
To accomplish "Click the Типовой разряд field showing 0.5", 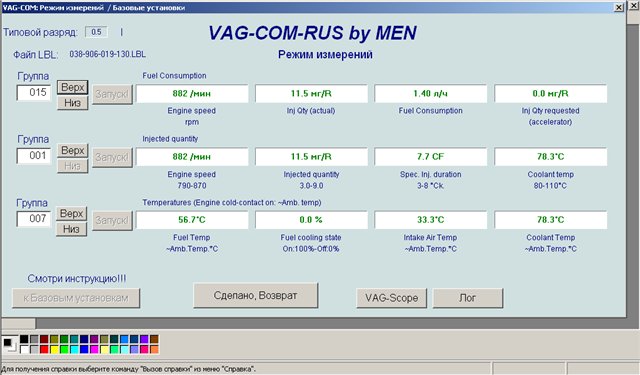I will [96, 32].
